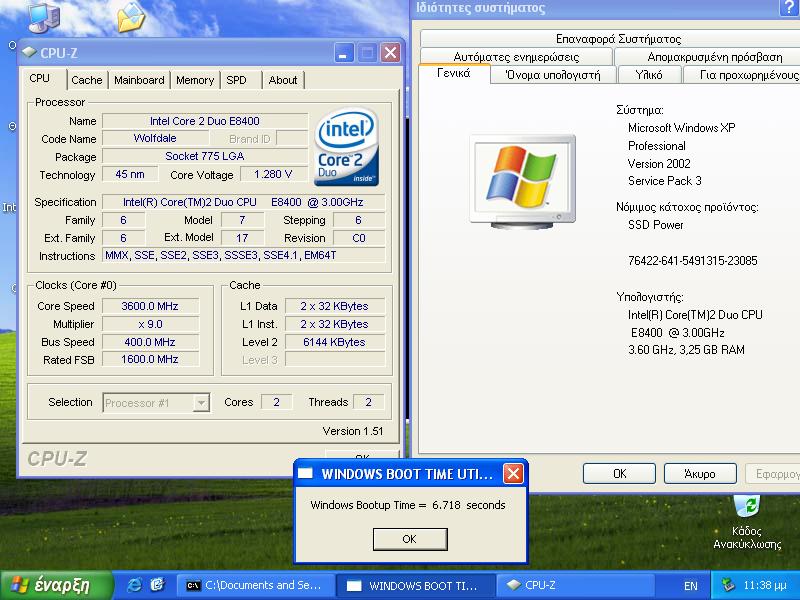Click the Threads value field
The height and width of the screenshot is (600, 800).
(368, 402)
